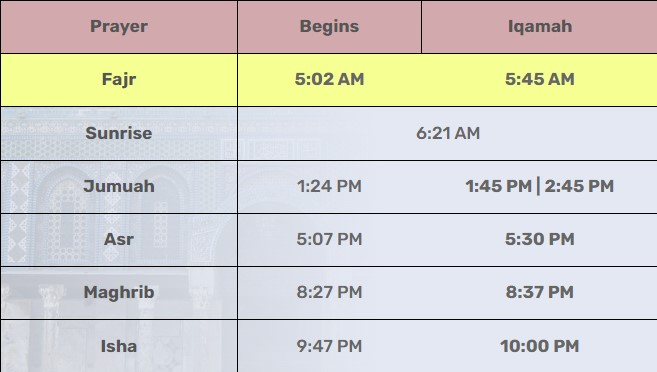Image resolution: width=657 pixels, height=372 pixels.
Task: Select the Maghrib row label
Action: click(x=119, y=292)
